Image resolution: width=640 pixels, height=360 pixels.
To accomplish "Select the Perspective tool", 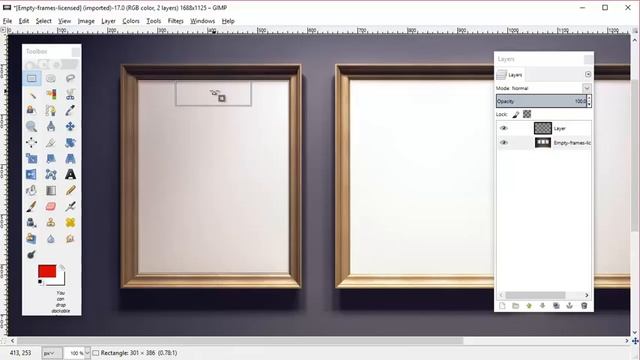I will 70,158.
